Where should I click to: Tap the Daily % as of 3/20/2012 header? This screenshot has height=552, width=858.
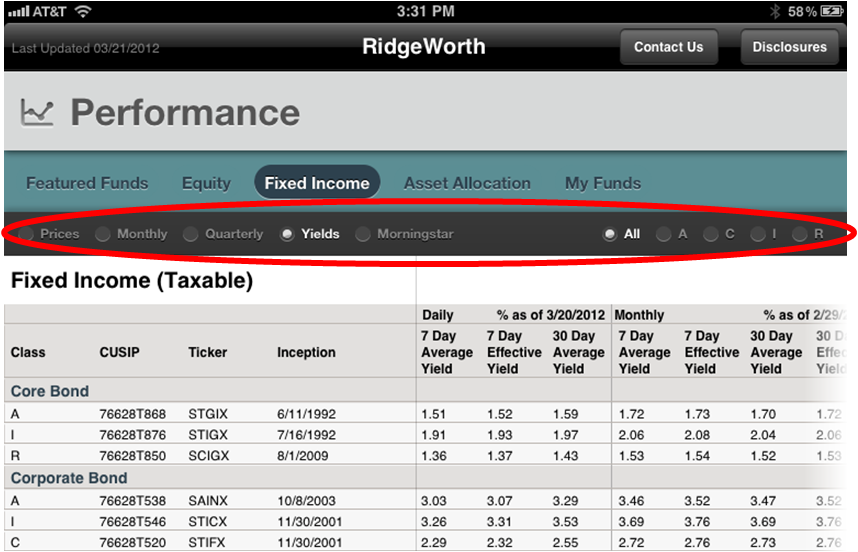[x=513, y=315]
